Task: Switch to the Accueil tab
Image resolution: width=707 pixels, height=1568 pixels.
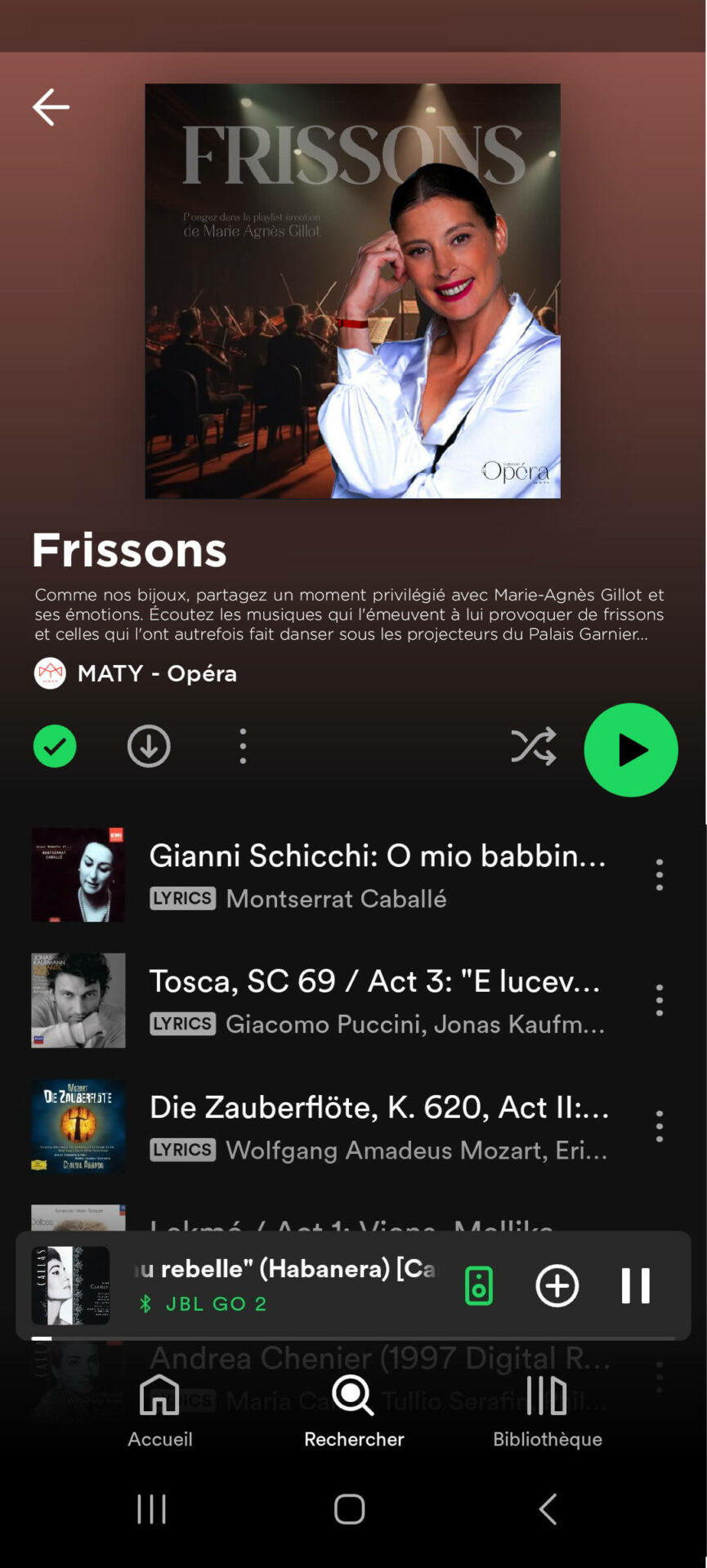Action: (x=159, y=1410)
